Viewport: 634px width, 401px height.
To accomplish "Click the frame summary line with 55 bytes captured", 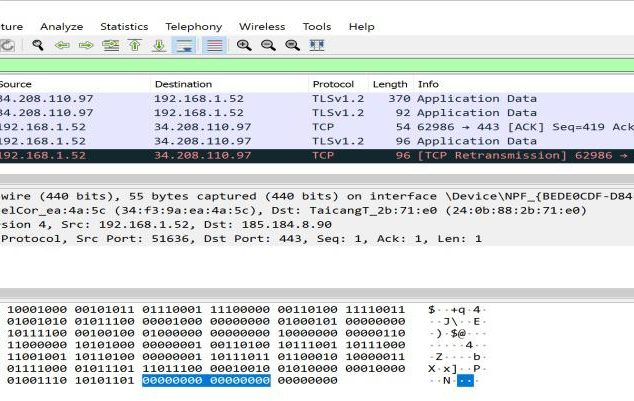I will click(x=317, y=196).
